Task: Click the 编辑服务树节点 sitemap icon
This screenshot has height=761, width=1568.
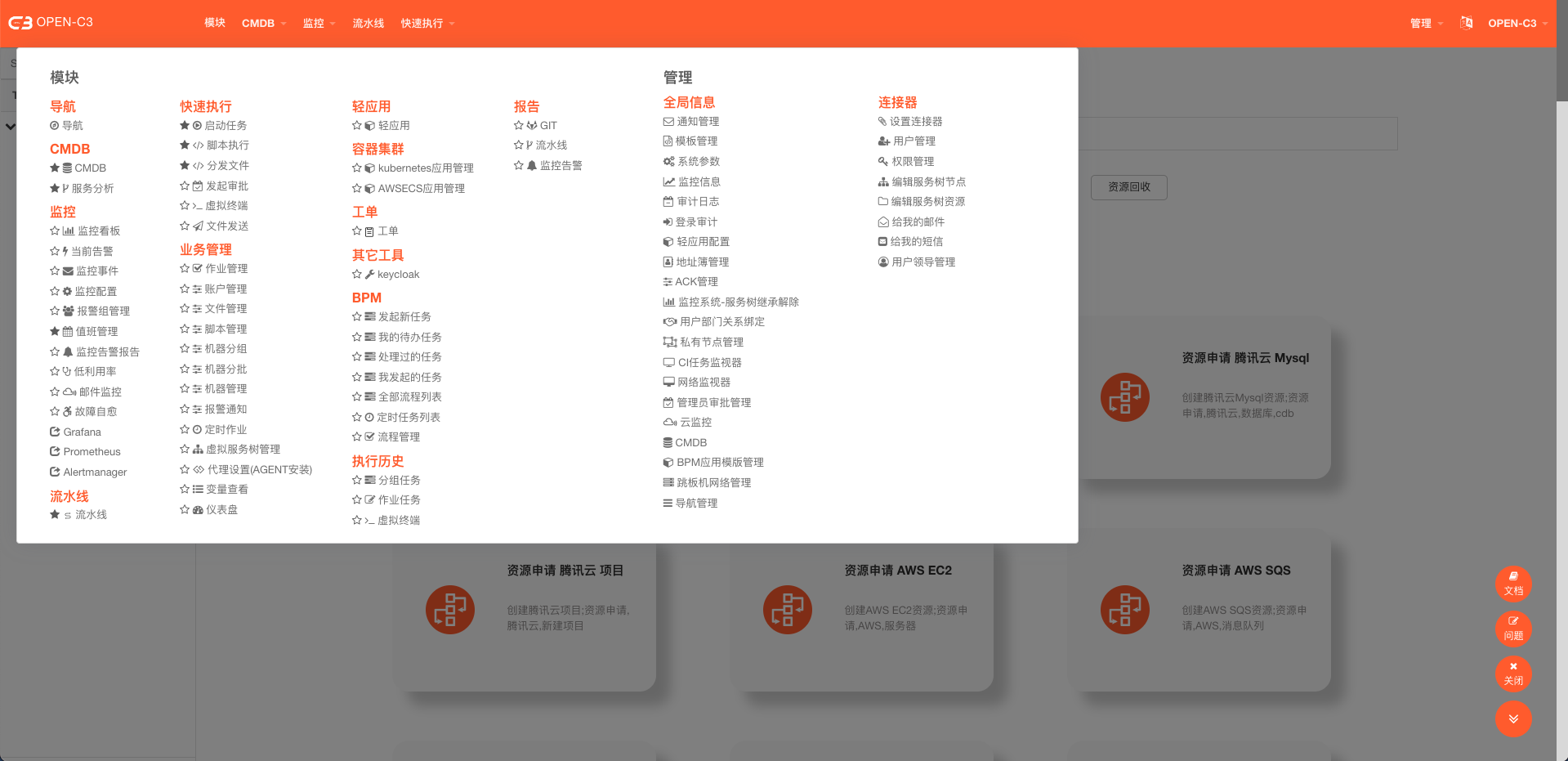Action: [x=883, y=181]
